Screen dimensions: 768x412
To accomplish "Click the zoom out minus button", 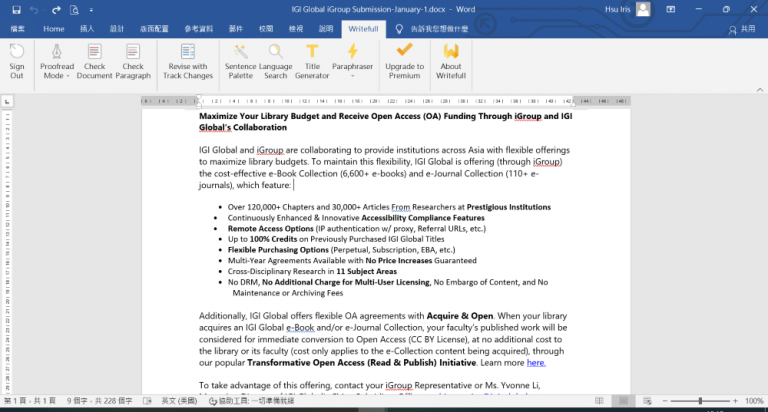I will tap(665, 401).
